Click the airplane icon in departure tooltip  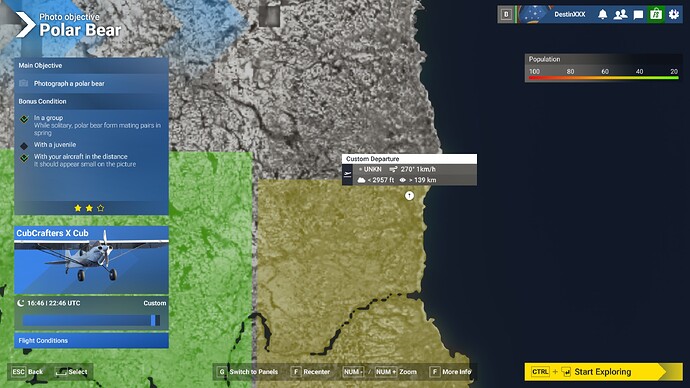pyautogui.click(x=347, y=175)
